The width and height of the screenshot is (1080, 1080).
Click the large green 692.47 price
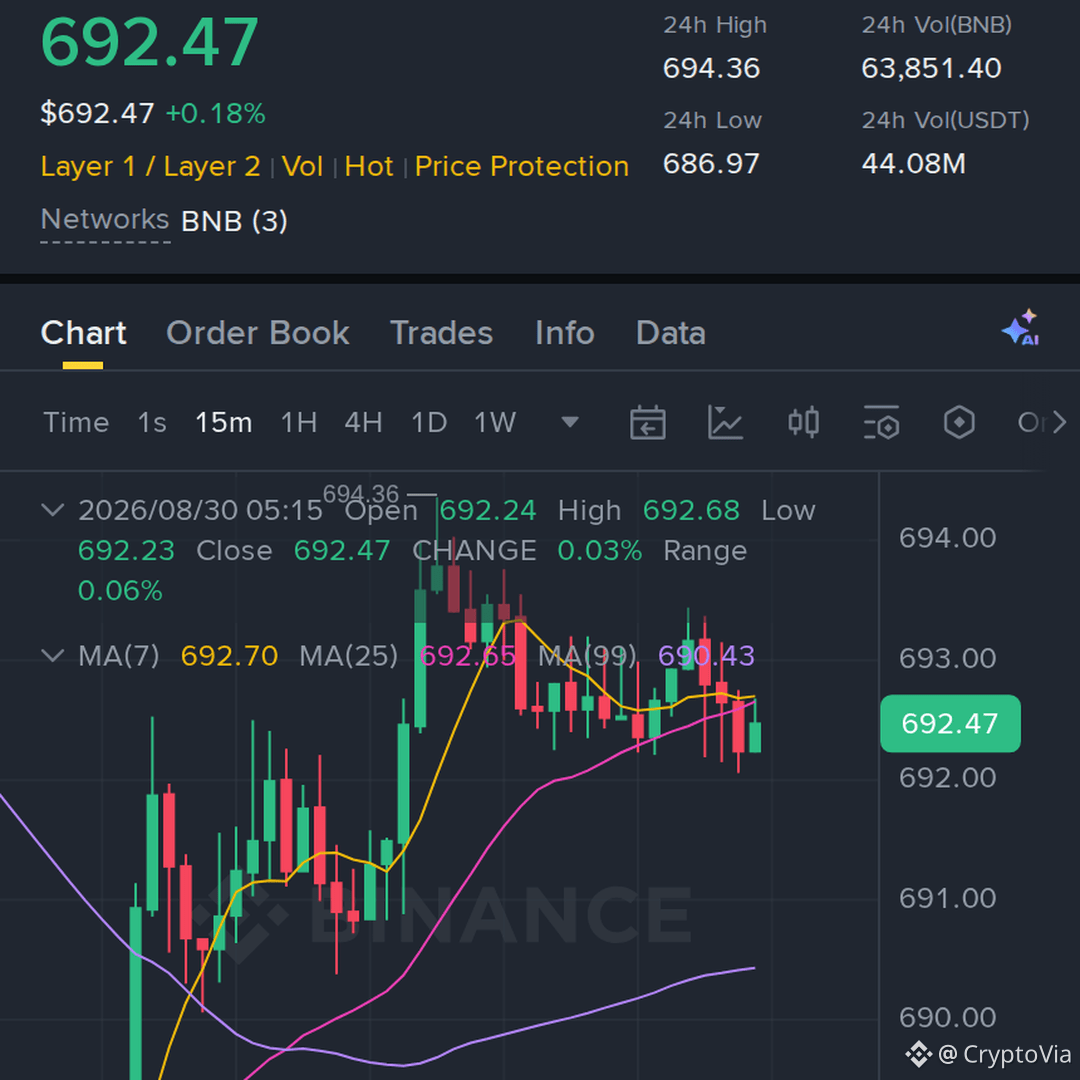(149, 43)
